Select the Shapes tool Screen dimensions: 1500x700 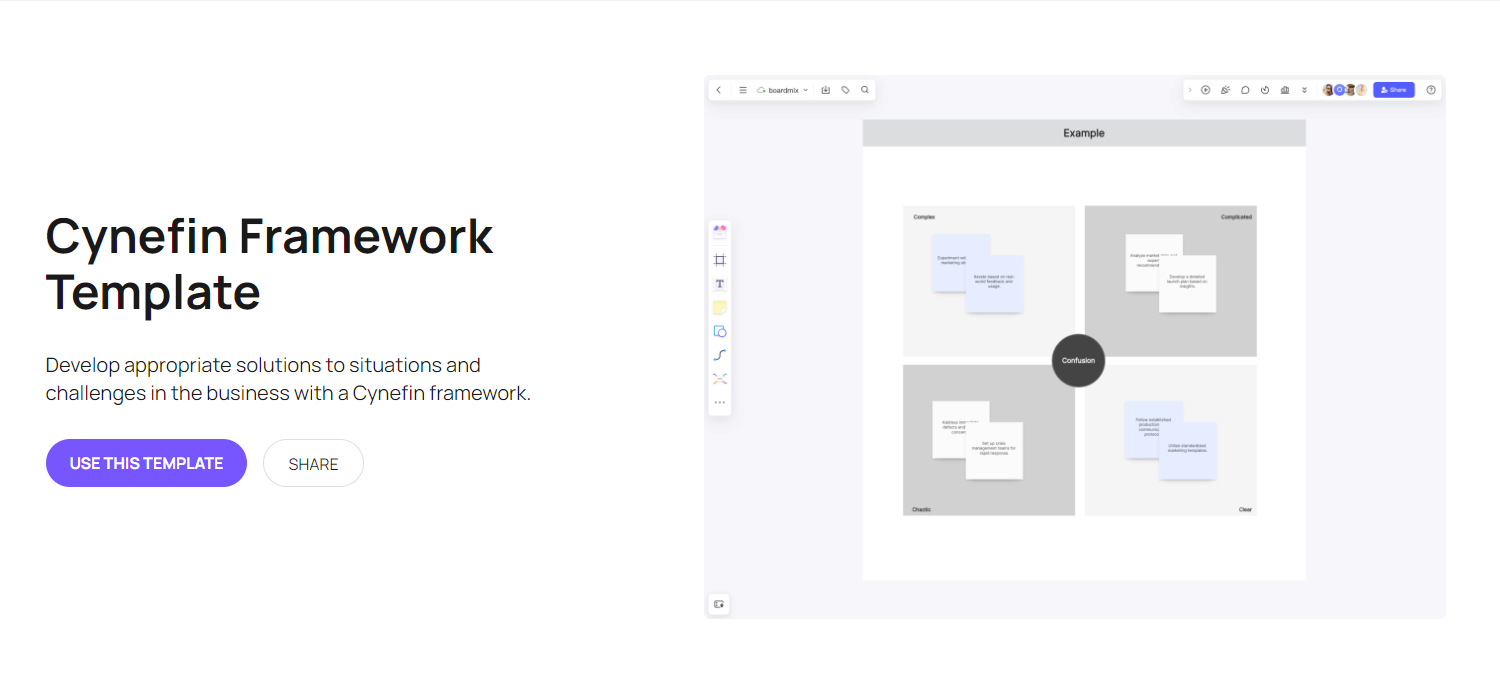pyautogui.click(x=720, y=331)
